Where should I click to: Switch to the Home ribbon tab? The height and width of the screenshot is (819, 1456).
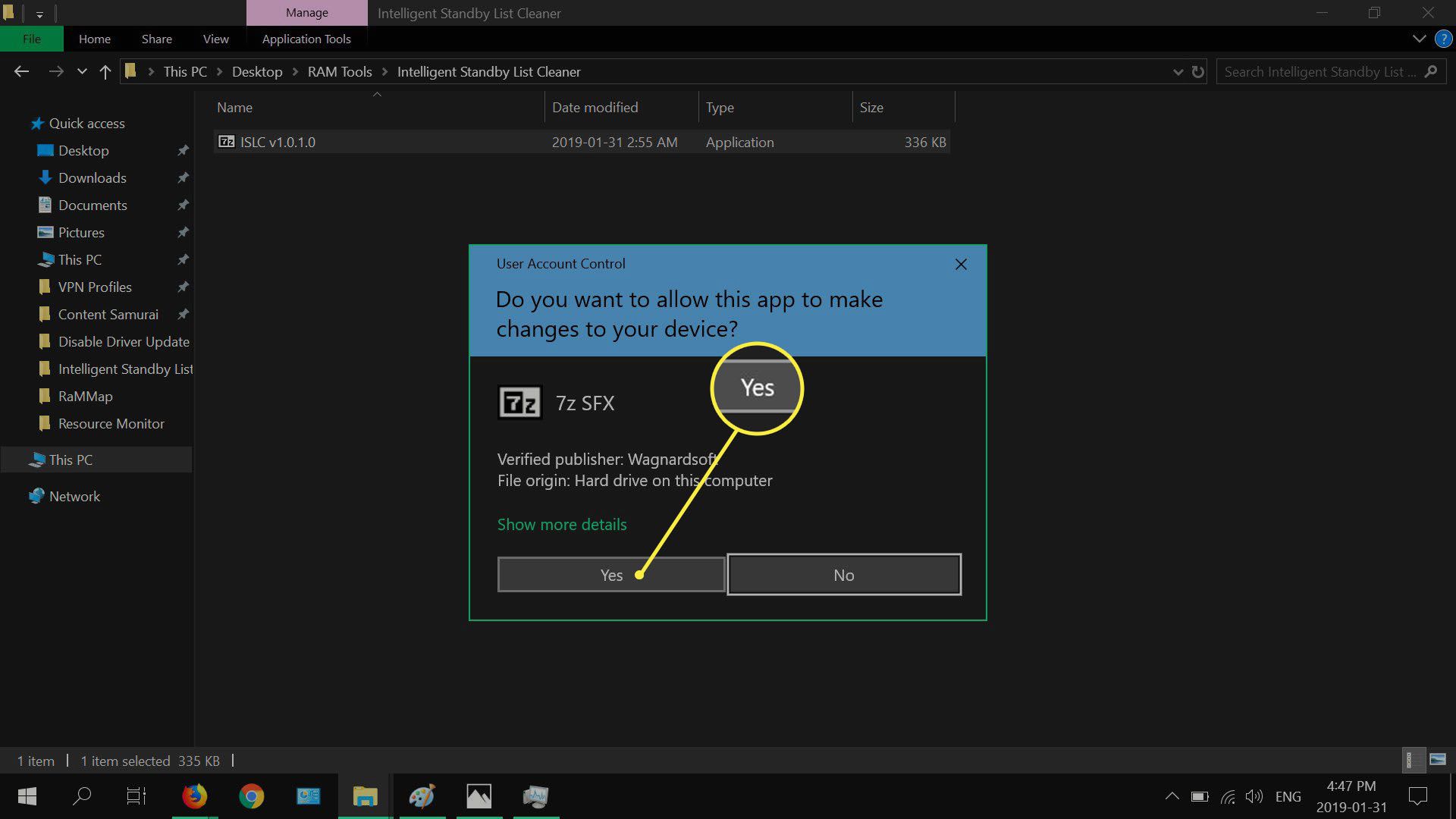95,39
